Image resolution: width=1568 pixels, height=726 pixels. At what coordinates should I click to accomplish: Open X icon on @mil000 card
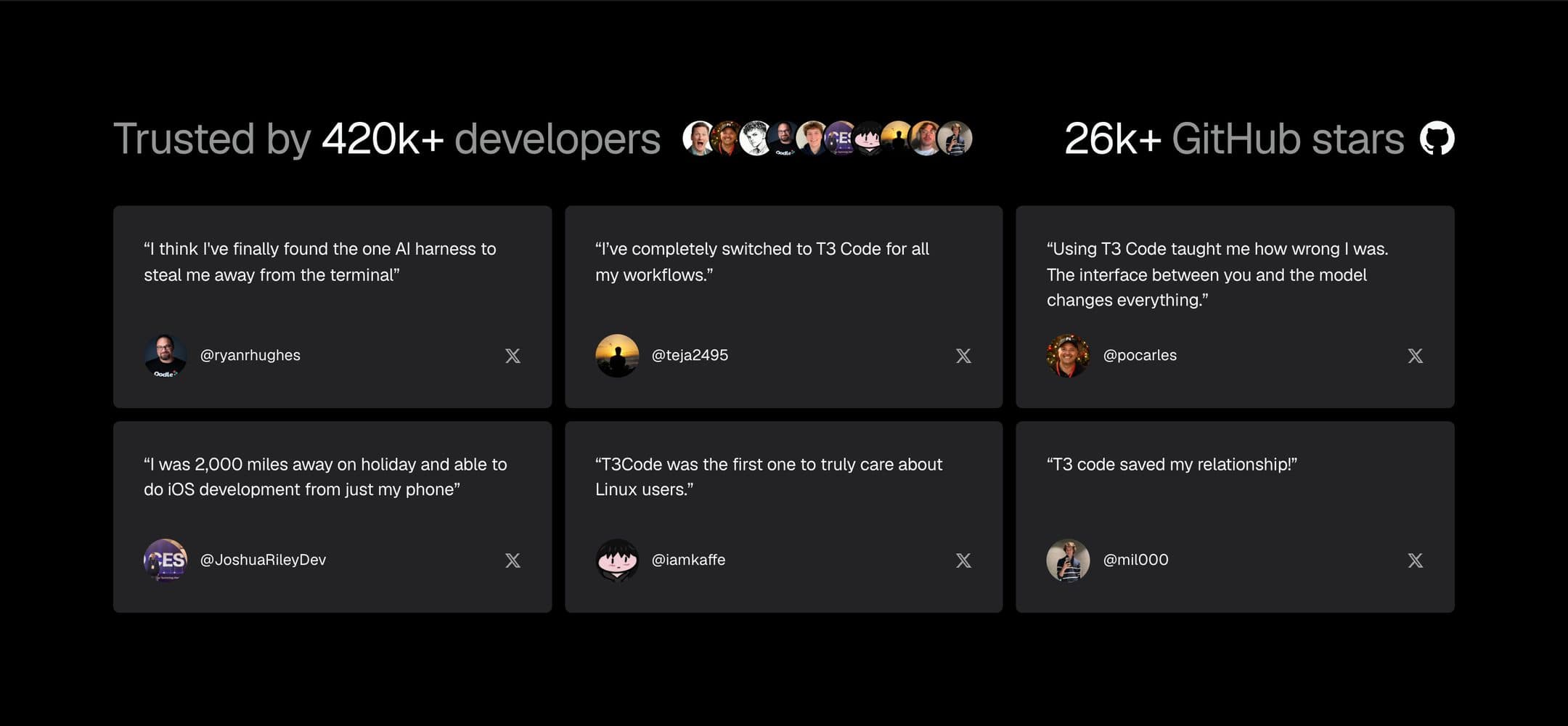(1415, 560)
